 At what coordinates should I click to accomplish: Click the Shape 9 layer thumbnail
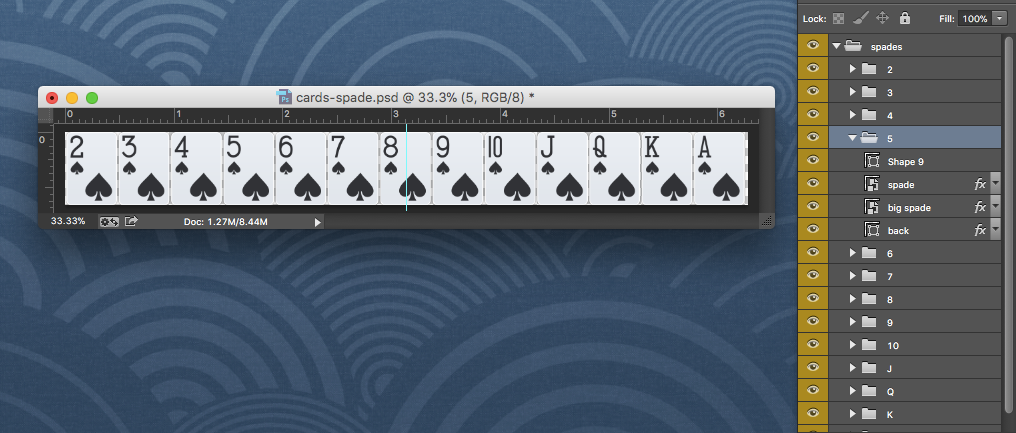coord(872,161)
